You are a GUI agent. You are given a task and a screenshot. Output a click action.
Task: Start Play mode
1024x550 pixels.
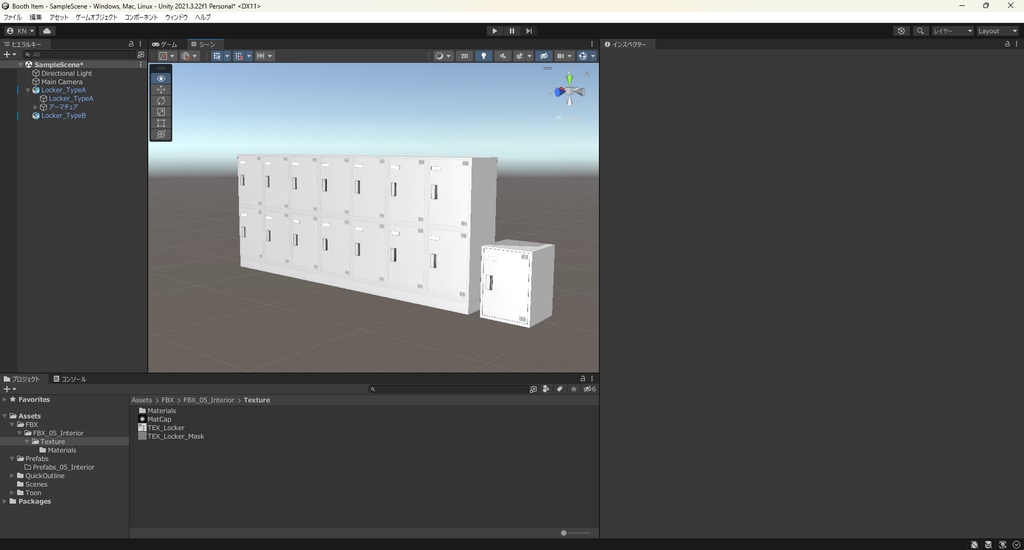494,31
